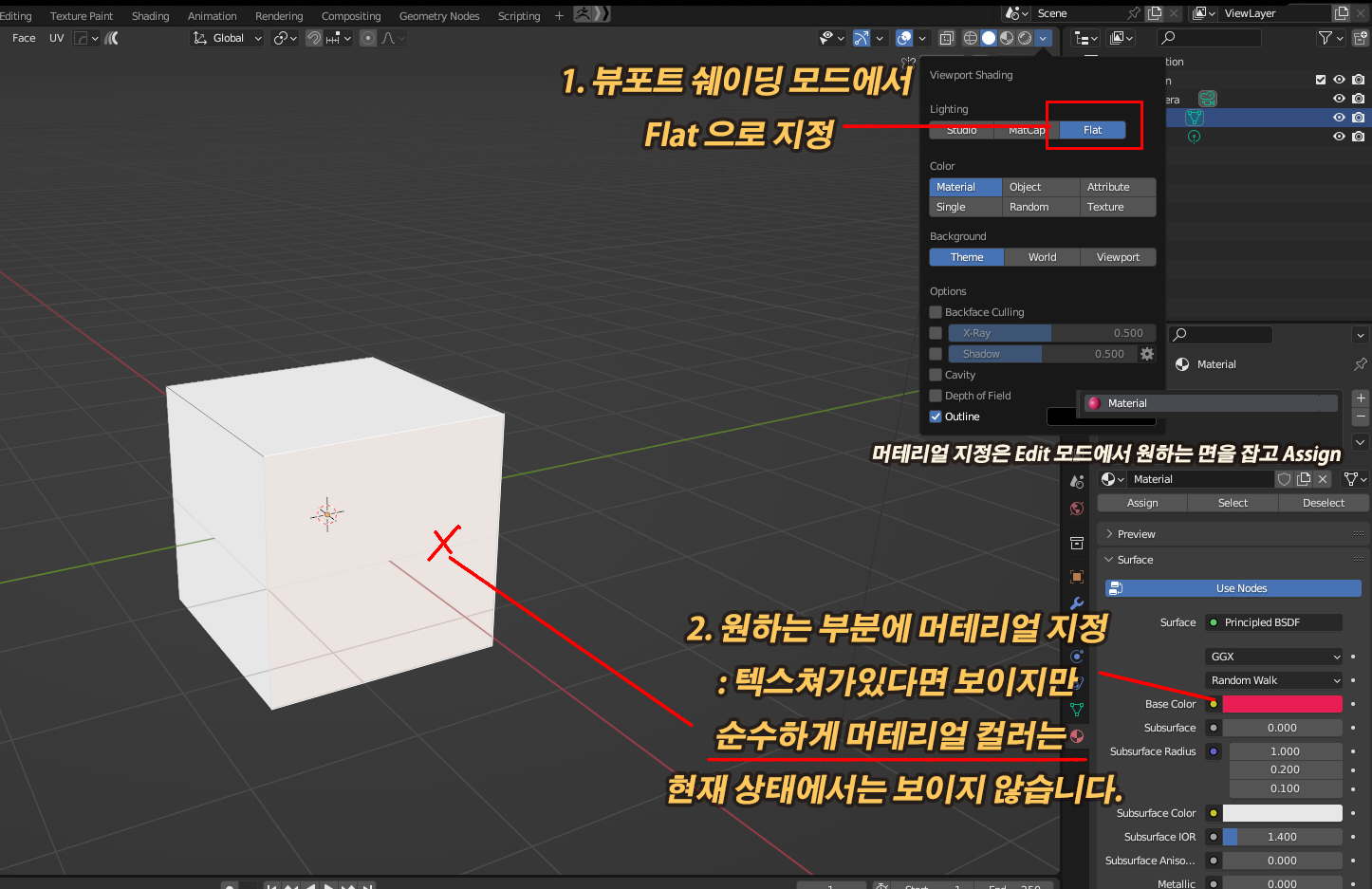Viewport: 1372px width, 889px height.
Task: Open the Scene properties tab icon
Action: tap(1077, 481)
